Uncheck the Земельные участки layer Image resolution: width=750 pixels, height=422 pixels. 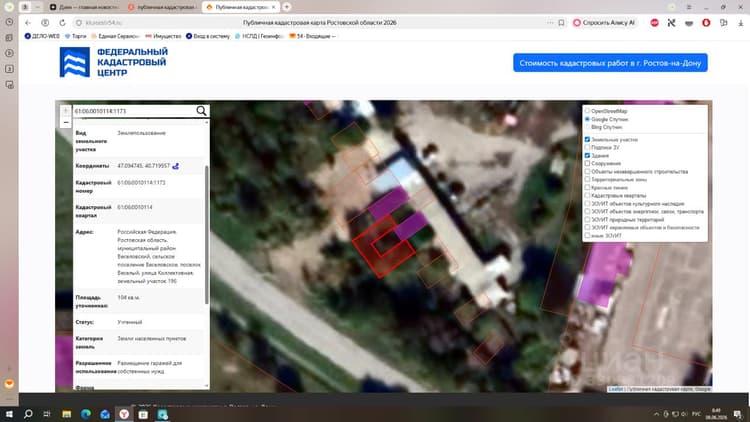(x=587, y=139)
